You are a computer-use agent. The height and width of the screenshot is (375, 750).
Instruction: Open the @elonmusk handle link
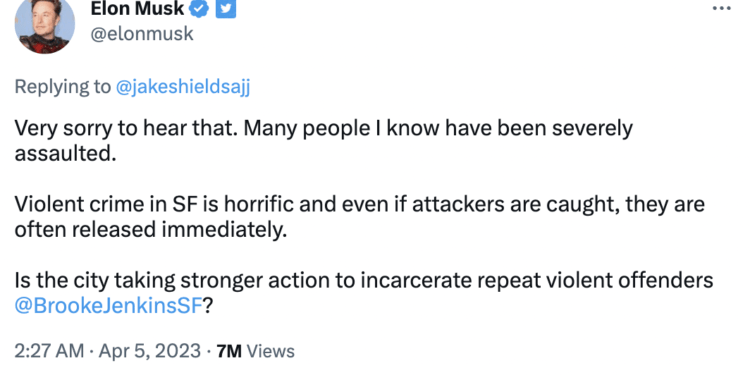142,34
